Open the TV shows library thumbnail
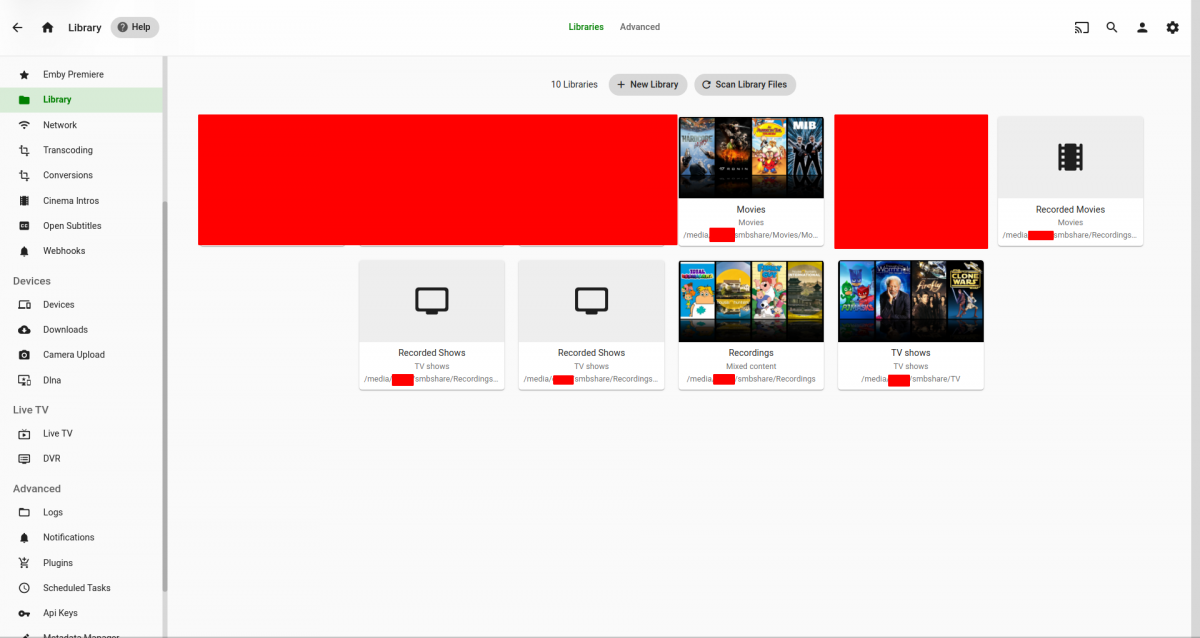 pyautogui.click(x=911, y=301)
